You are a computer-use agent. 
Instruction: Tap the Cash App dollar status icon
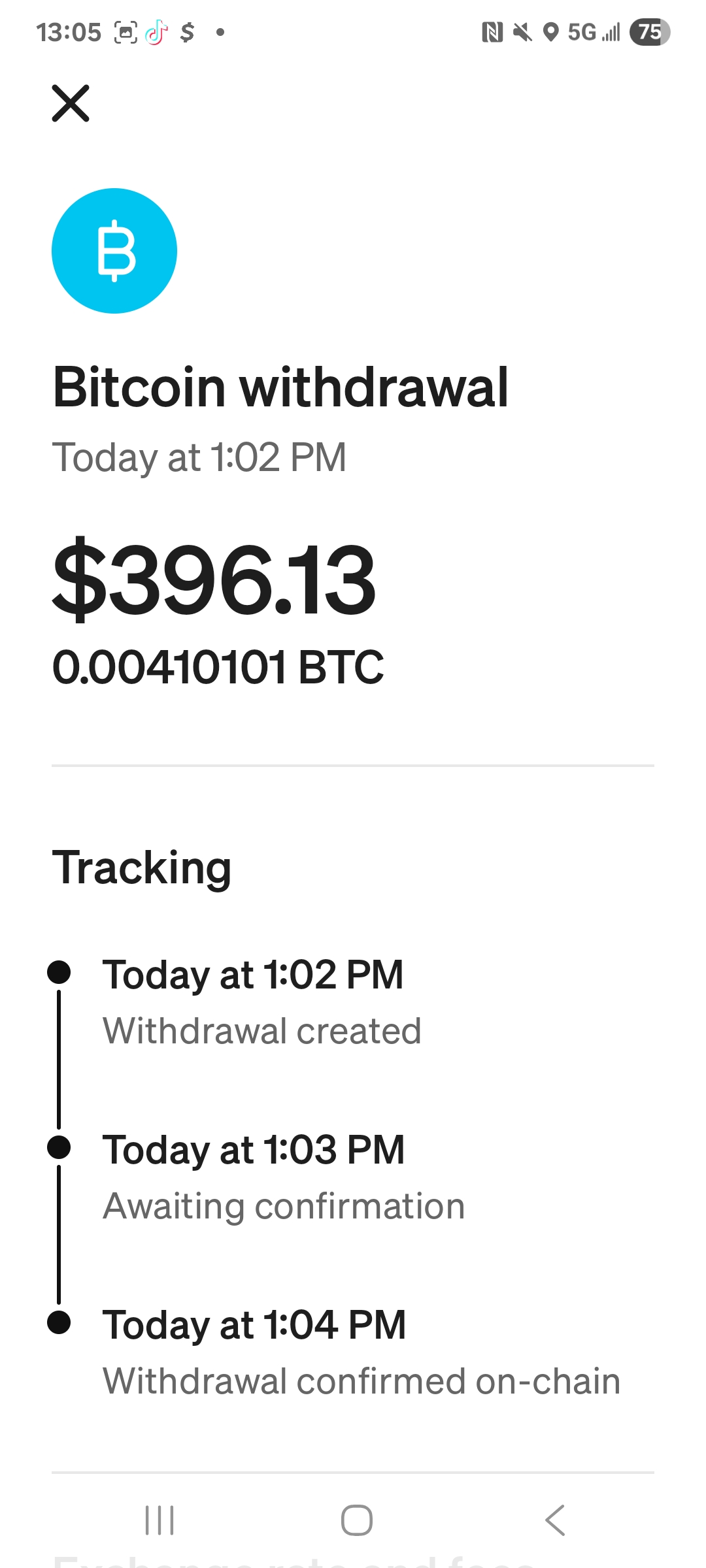point(188,32)
